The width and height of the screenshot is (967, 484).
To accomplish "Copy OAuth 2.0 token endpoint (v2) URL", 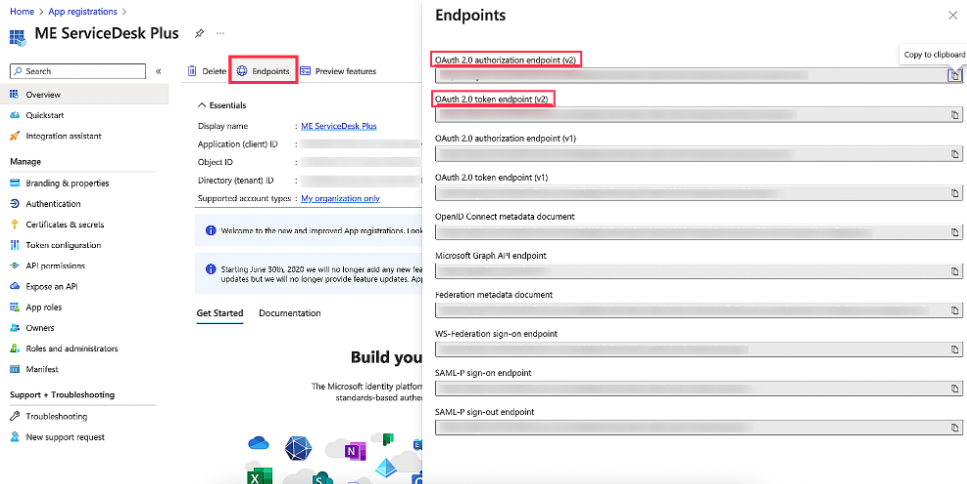I will 954,115.
